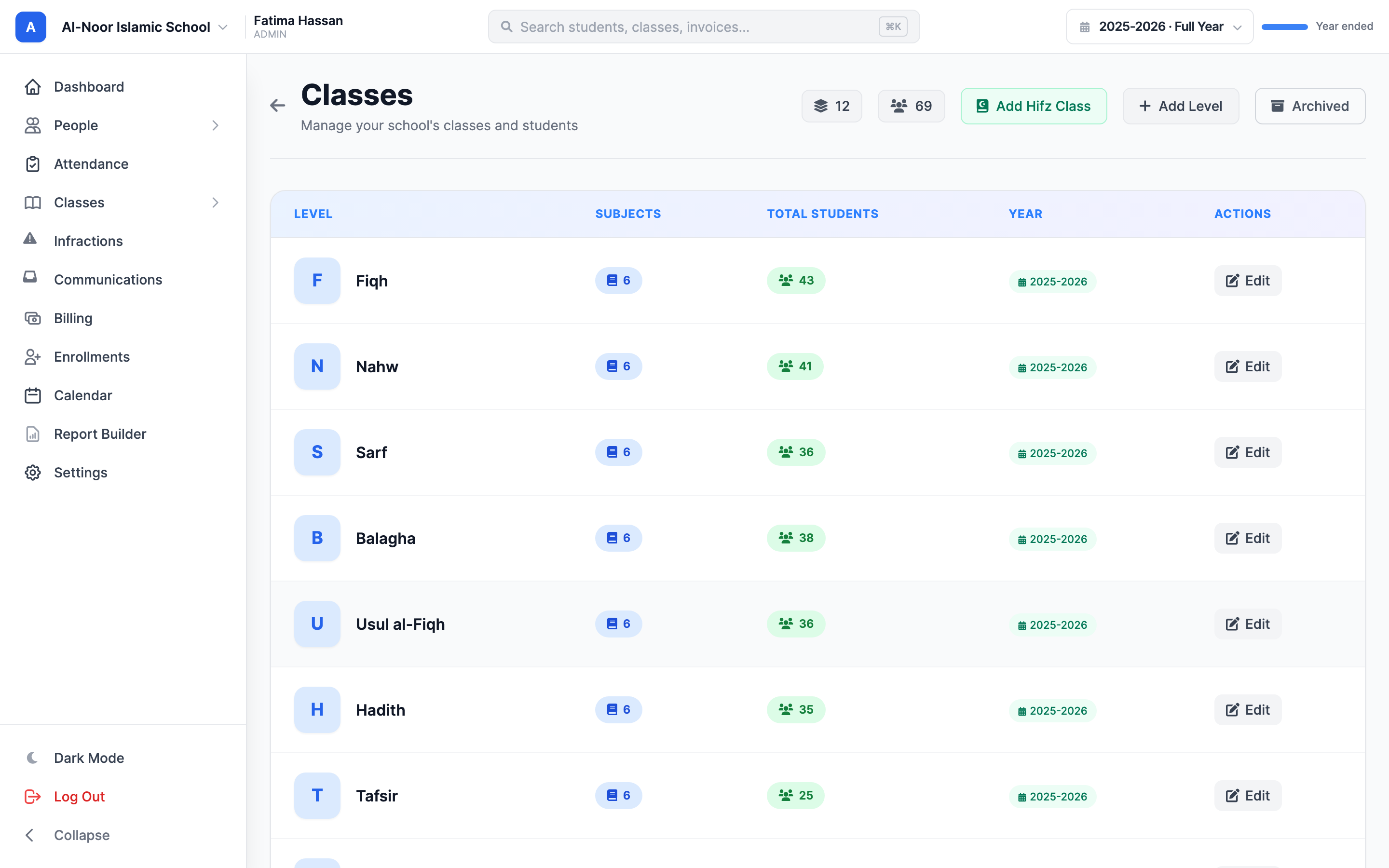Click Fiqh total students badge 43
Viewport: 1389px width, 868px height.
point(796,280)
